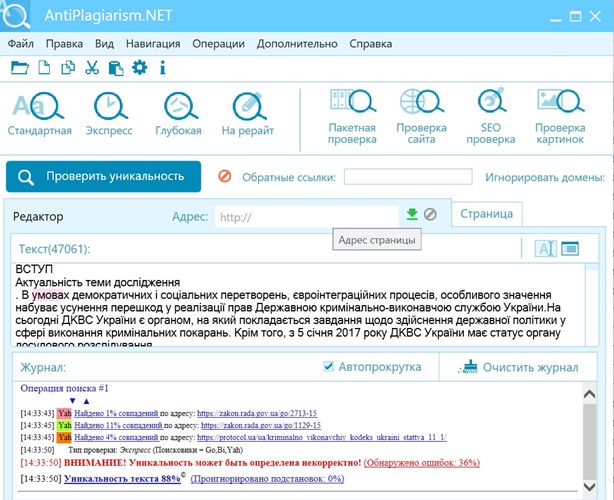Open Проверка картинок
This screenshot has height=500, width=614.
(560, 117)
